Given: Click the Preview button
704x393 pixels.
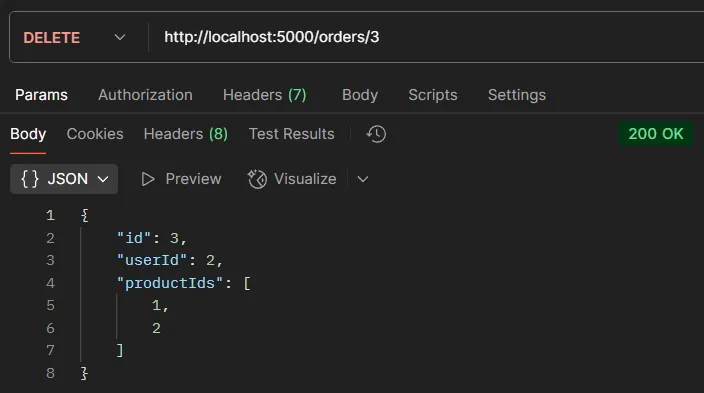Looking at the screenshot, I should [x=181, y=179].
